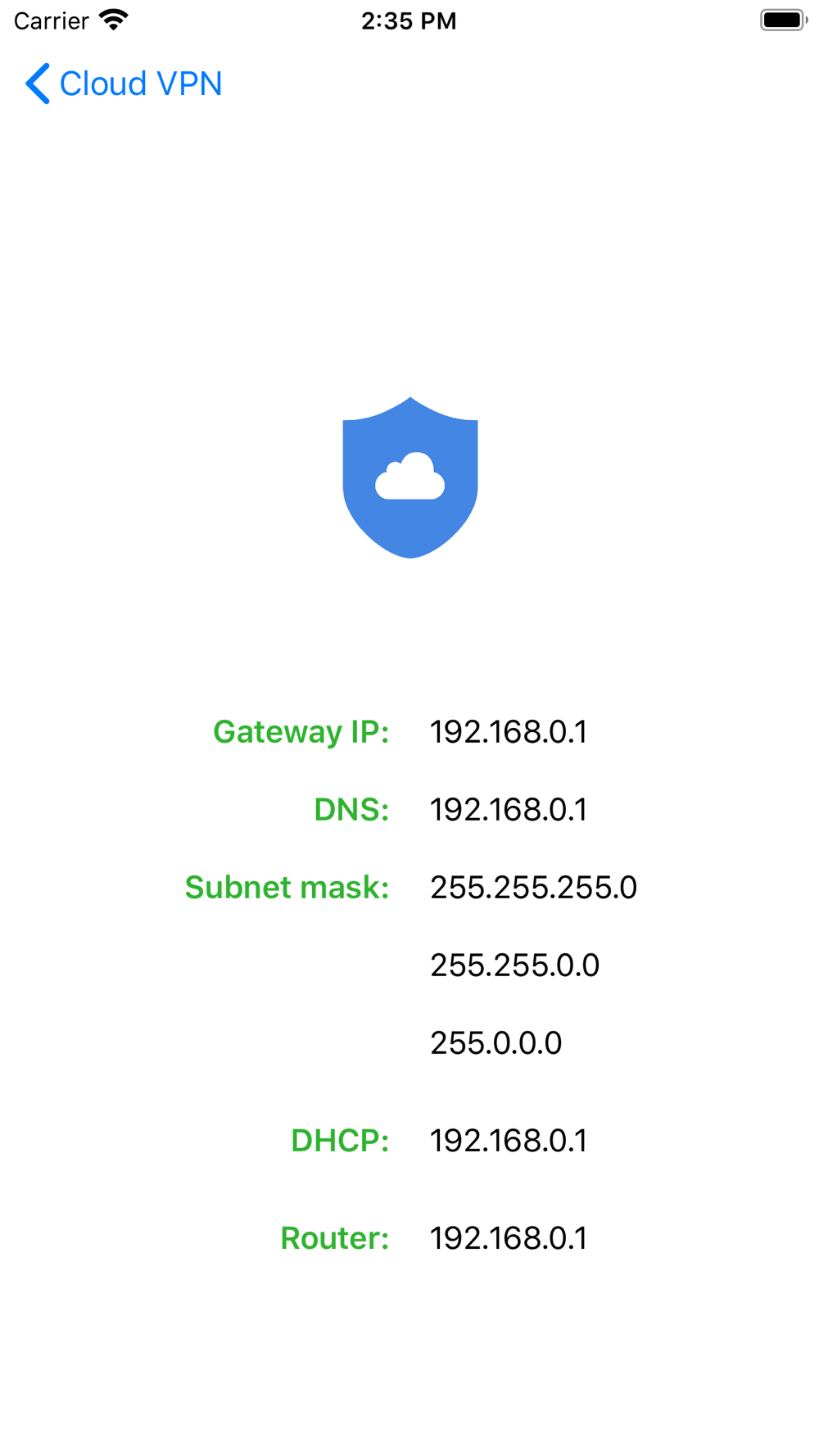Select the DNS address value
The image size is (819, 1456).
pyautogui.click(x=509, y=810)
